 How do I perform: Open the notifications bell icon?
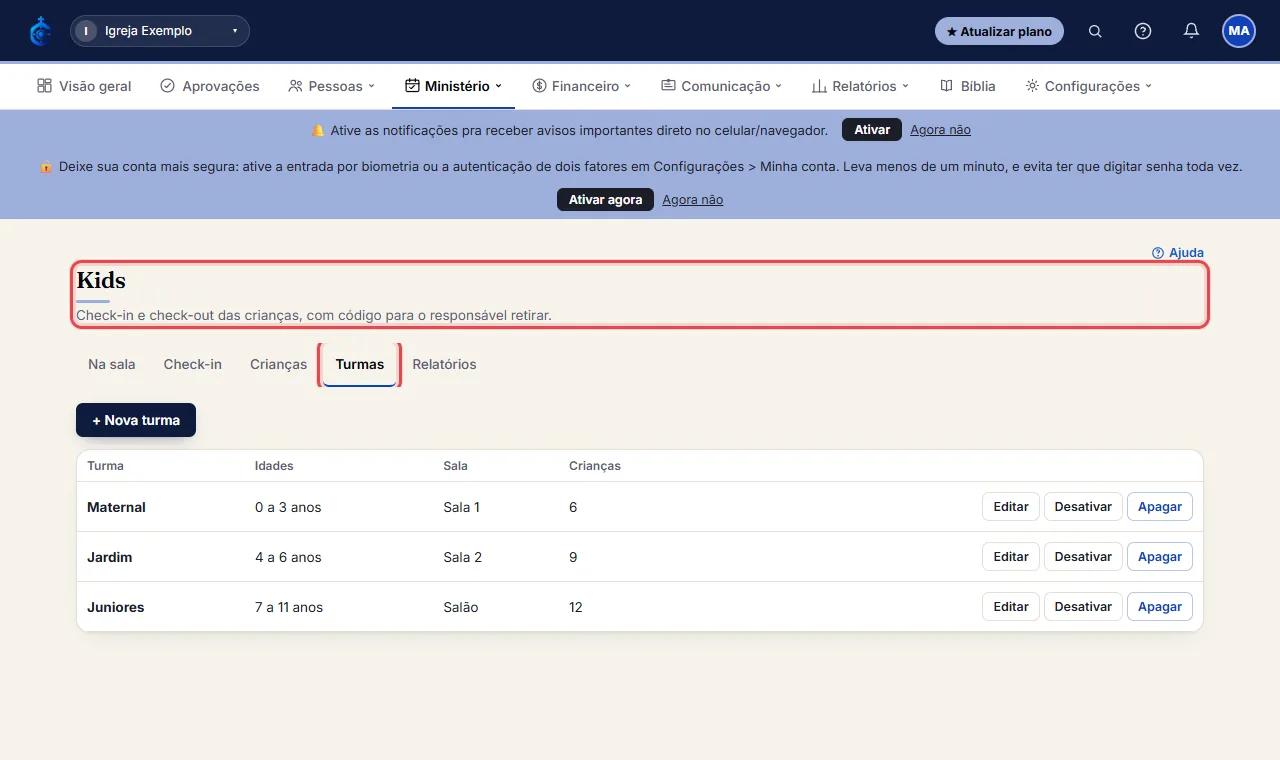tap(1191, 31)
